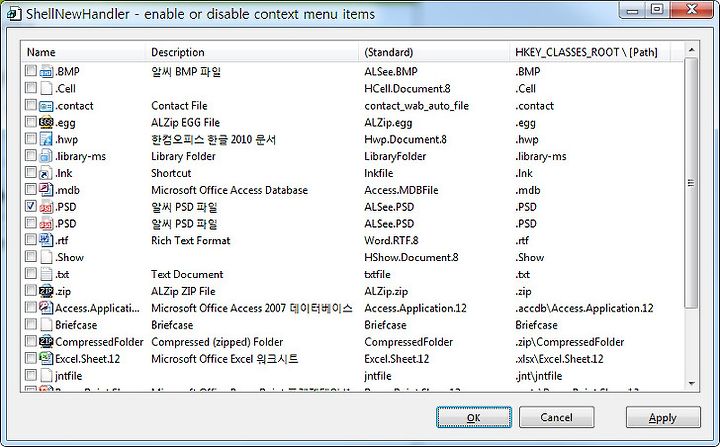Image resolution: width=720 pixels, height=447 pixels.
Task: Click the .Cell blank document icon
Action: pos(46,88)
